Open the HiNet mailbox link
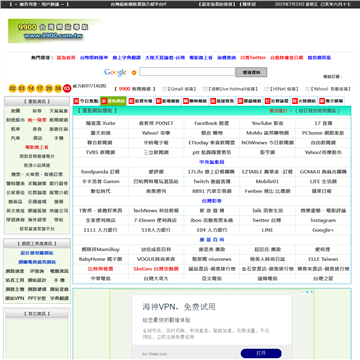This screenshot has width=360, height=360. (284, 89)
